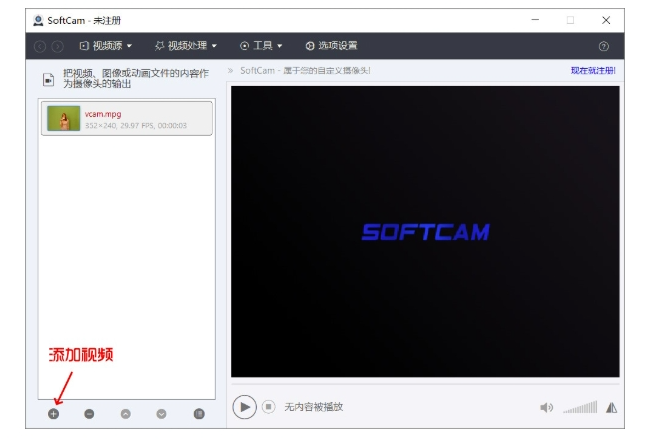This screenshot has width=648, height=439.
Task: Go back with the left navigation arrow
Action: tap(40, 46)
